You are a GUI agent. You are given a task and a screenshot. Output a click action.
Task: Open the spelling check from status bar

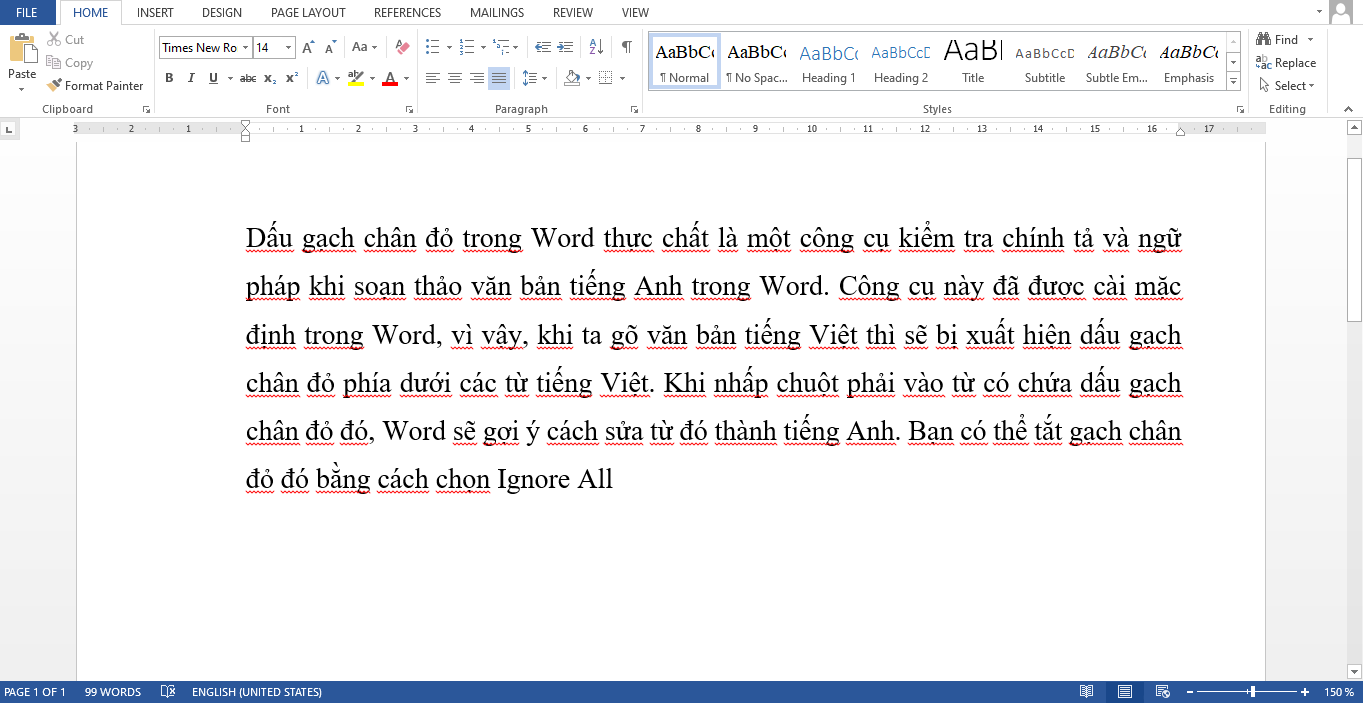point(167,691)
